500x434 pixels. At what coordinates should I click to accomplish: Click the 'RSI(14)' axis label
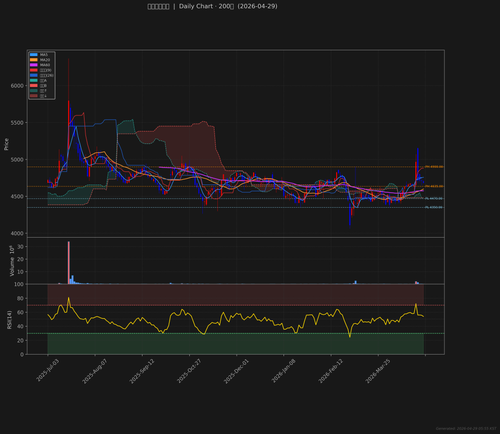(9, 320)
